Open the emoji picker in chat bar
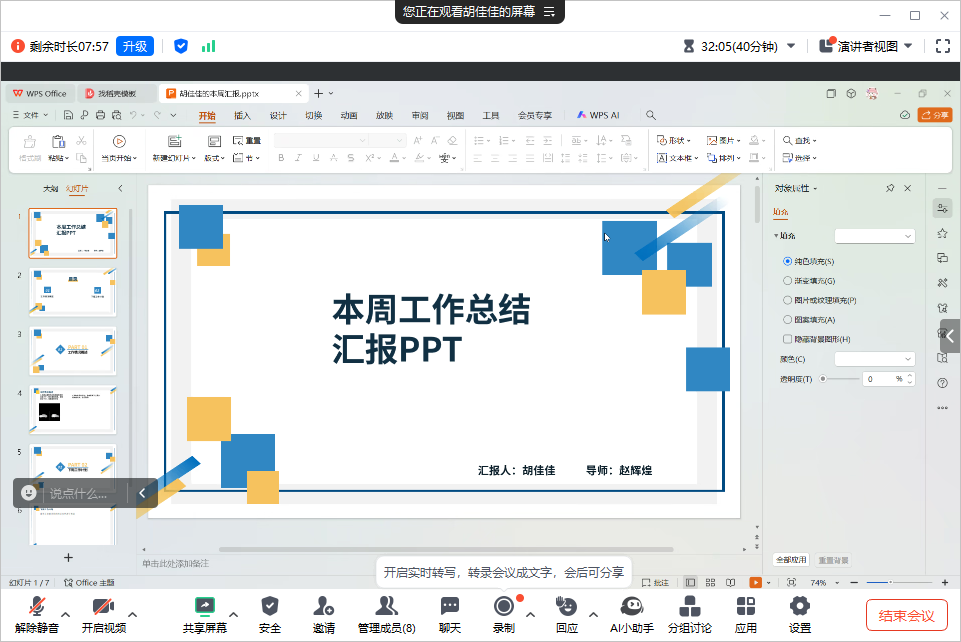Image resolution: width=961 pixels, height=642 pixels. (x=28, y=493)
